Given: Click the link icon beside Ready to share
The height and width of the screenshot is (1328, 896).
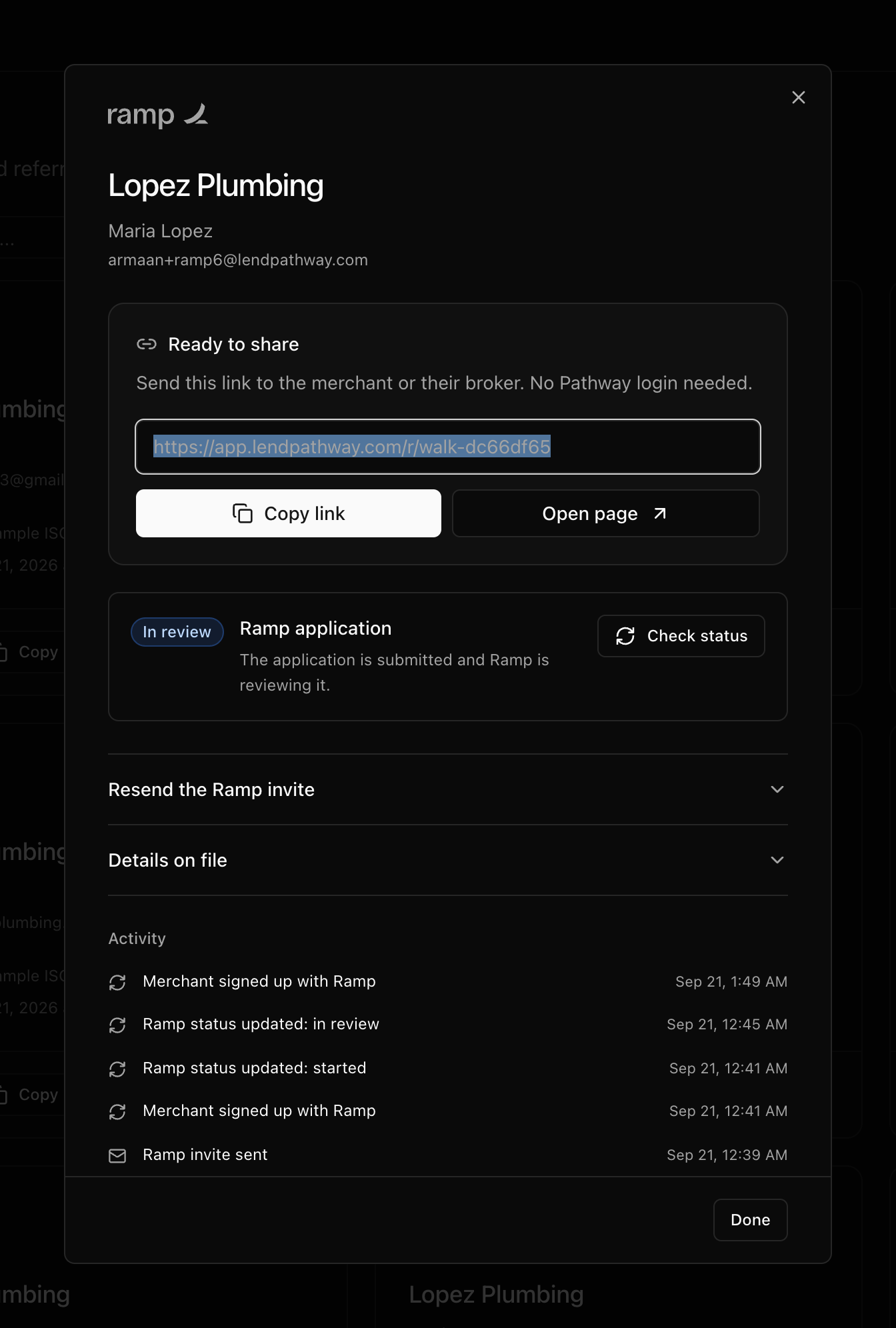Looking at the screenshot, I should 147,344.
